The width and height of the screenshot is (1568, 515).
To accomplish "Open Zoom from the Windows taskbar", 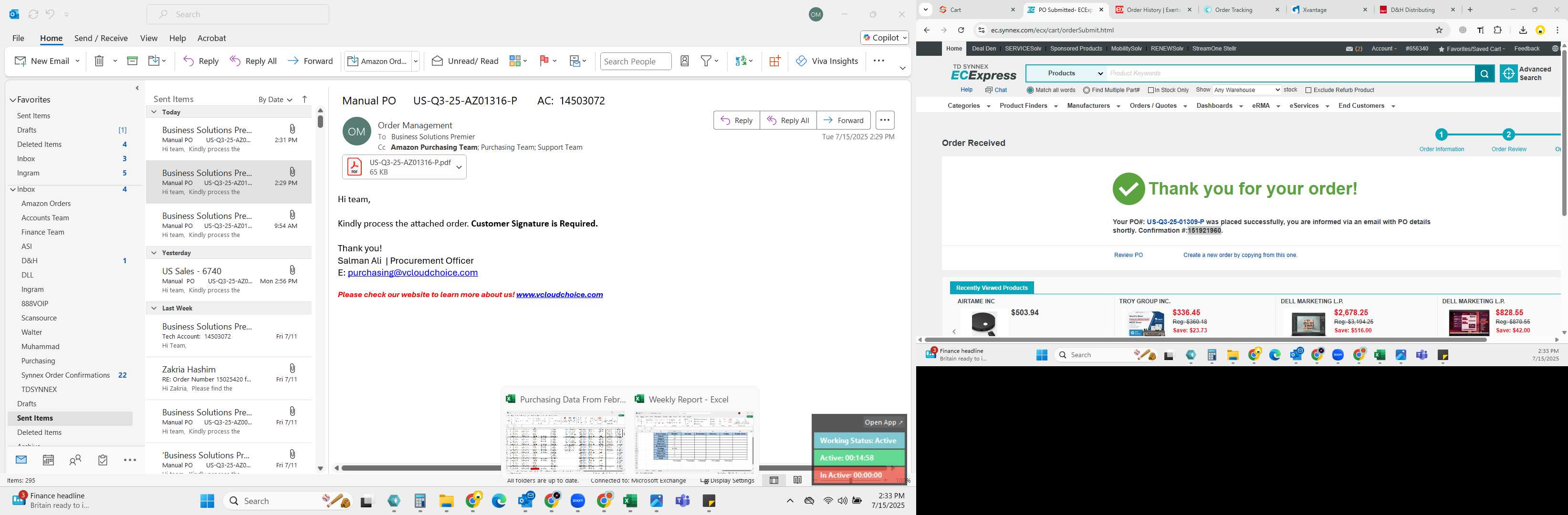I will (578, 501).
